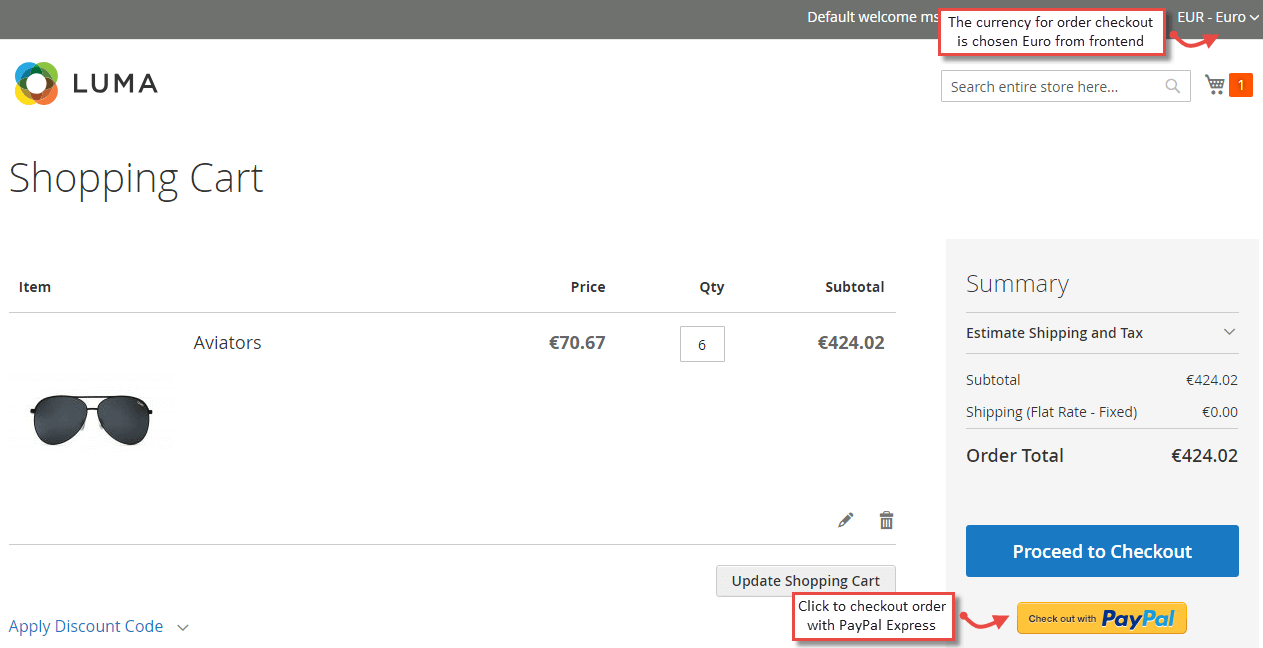Click the Proceed to Checkout button

click(x=1102, y=551)
